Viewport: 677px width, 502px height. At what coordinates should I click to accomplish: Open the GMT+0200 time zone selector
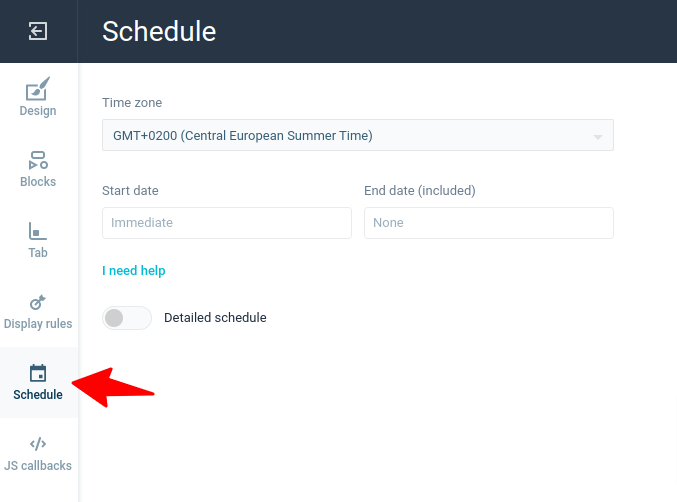click(x=357, y=135)
